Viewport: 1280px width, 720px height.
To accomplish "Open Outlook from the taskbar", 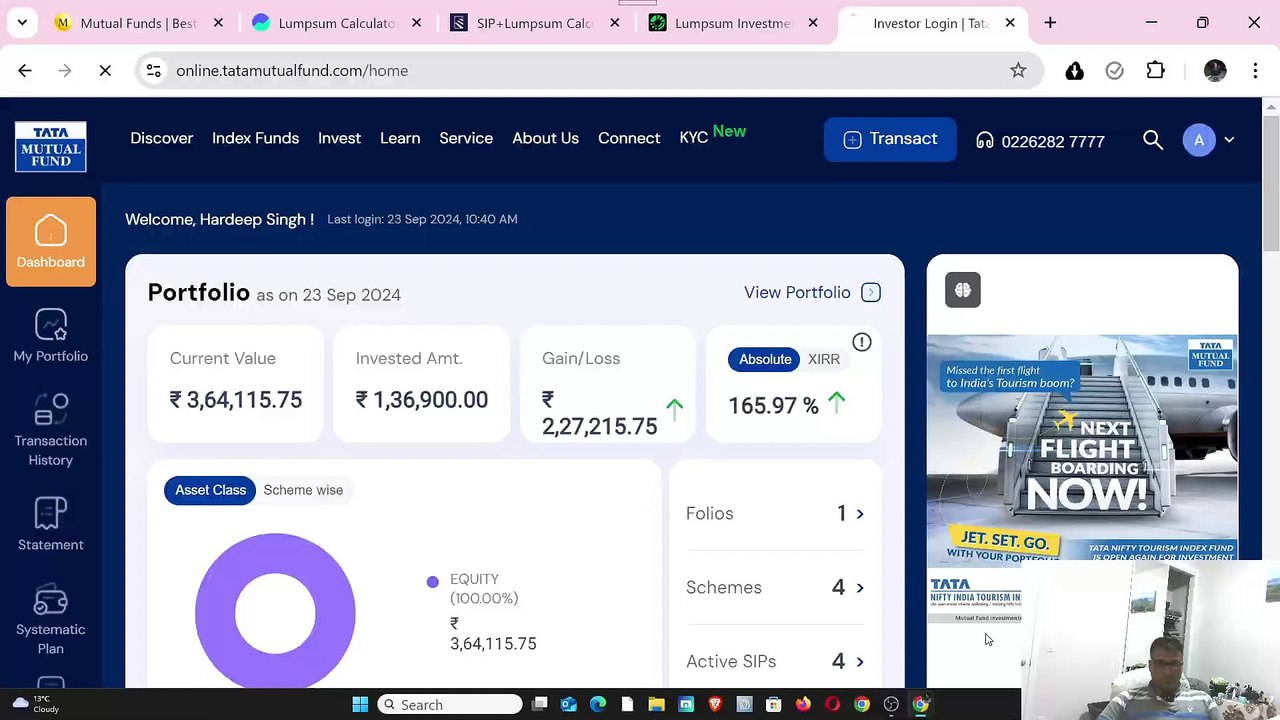I will 569,705.
